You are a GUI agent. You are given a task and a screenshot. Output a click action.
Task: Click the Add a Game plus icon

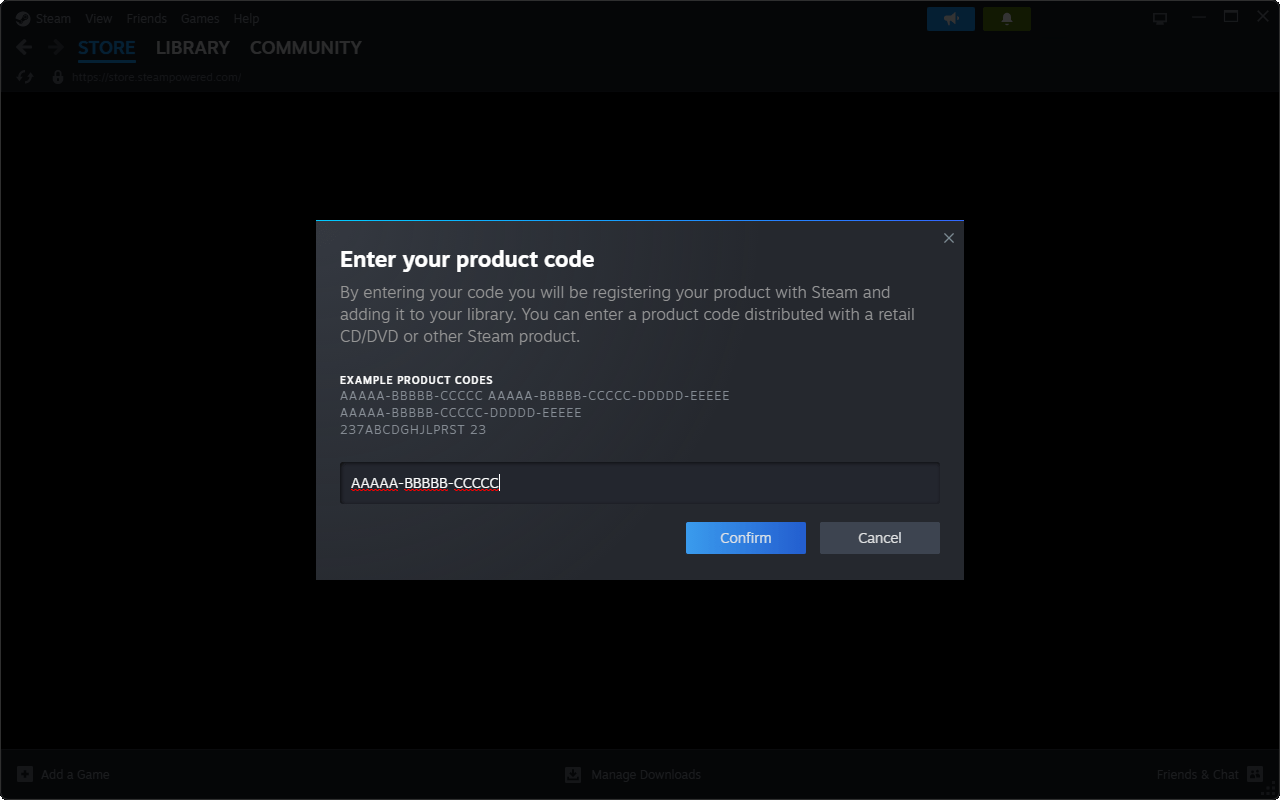(x=24, y=774)
